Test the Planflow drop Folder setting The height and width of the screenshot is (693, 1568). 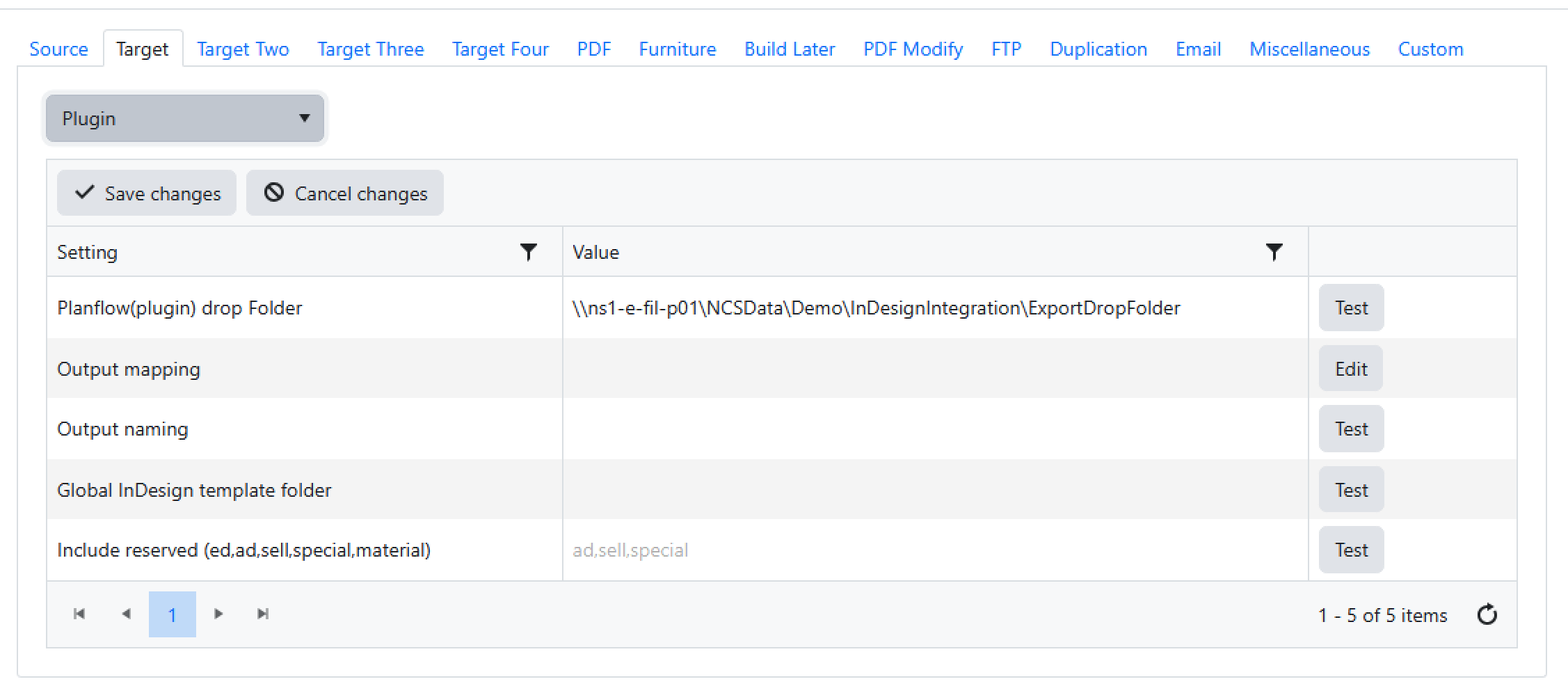click(1351, 308)
